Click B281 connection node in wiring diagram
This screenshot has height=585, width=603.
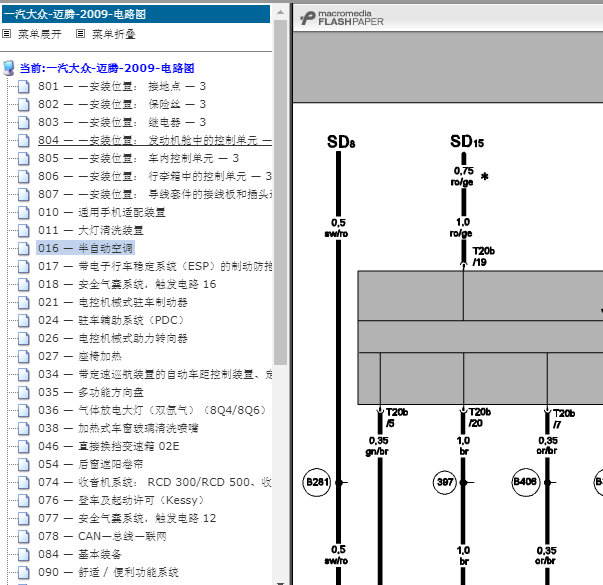[316, 482]
